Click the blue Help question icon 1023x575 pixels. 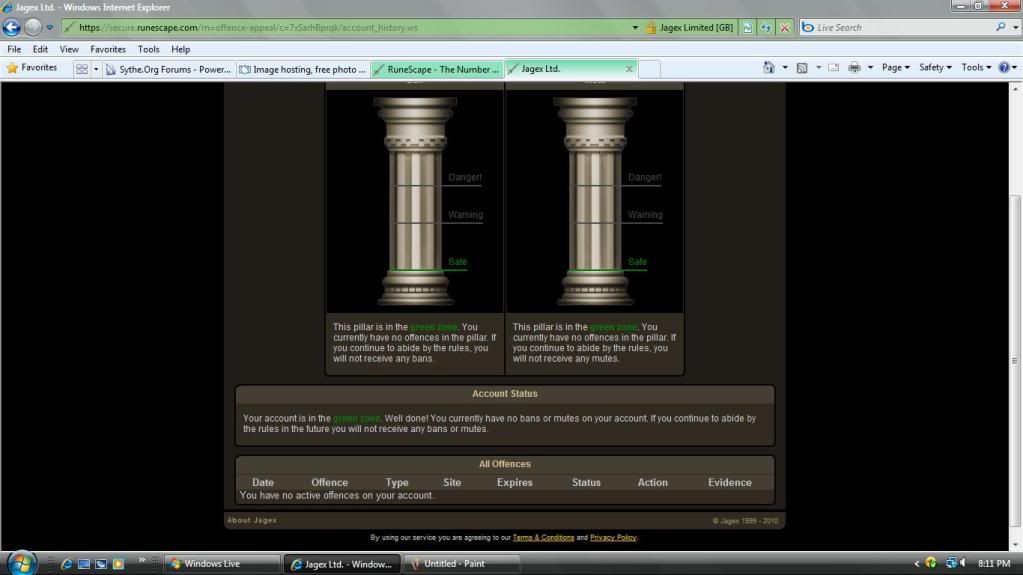coord(1004,67)
